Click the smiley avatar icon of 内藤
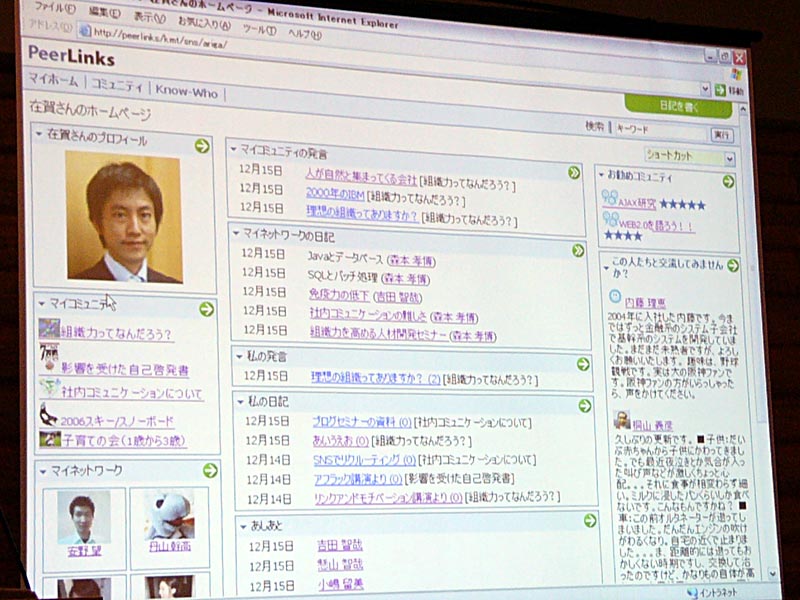 coord(616,296)
